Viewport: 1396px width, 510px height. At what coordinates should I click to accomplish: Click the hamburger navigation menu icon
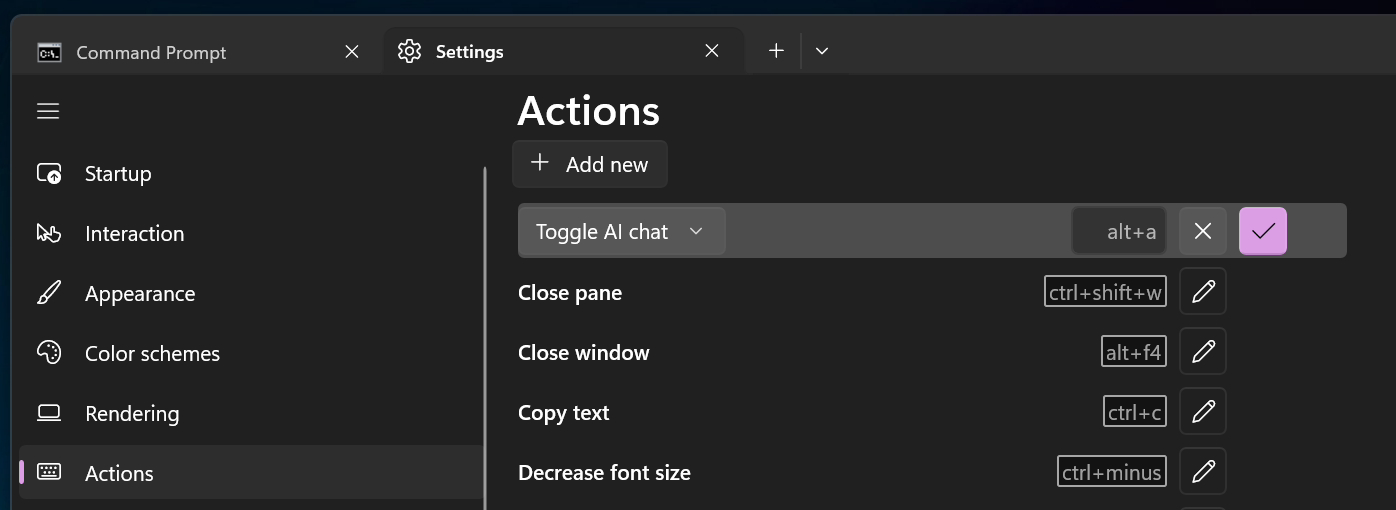48,111
